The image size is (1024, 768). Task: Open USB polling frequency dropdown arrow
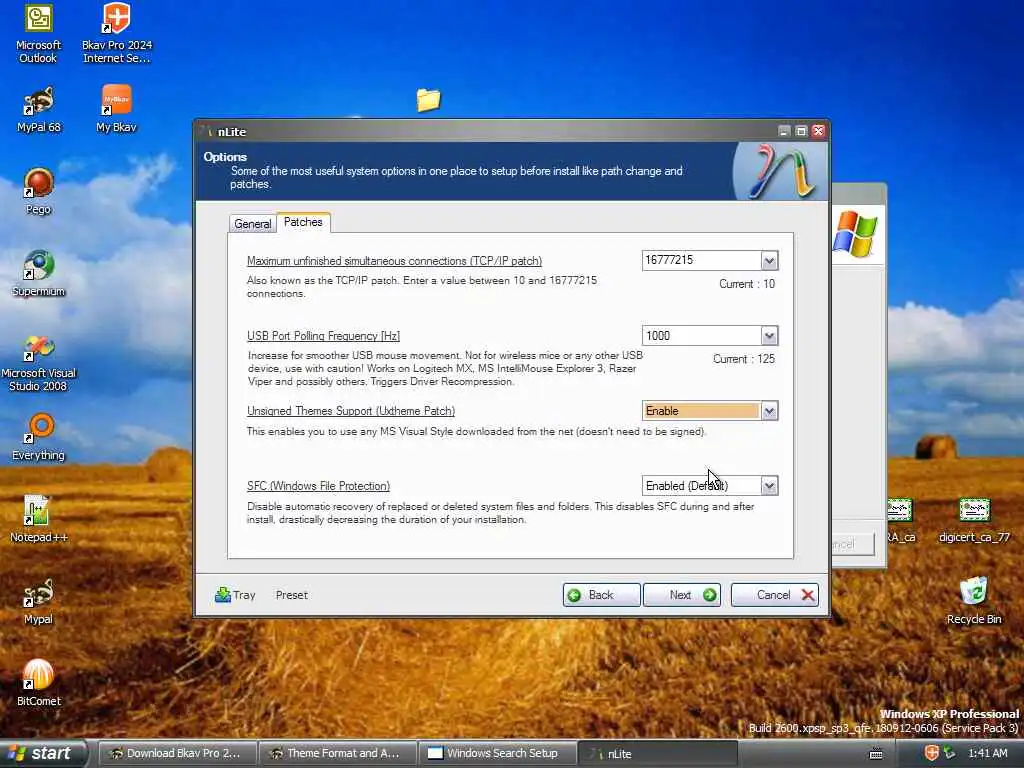tap(769, 336)
